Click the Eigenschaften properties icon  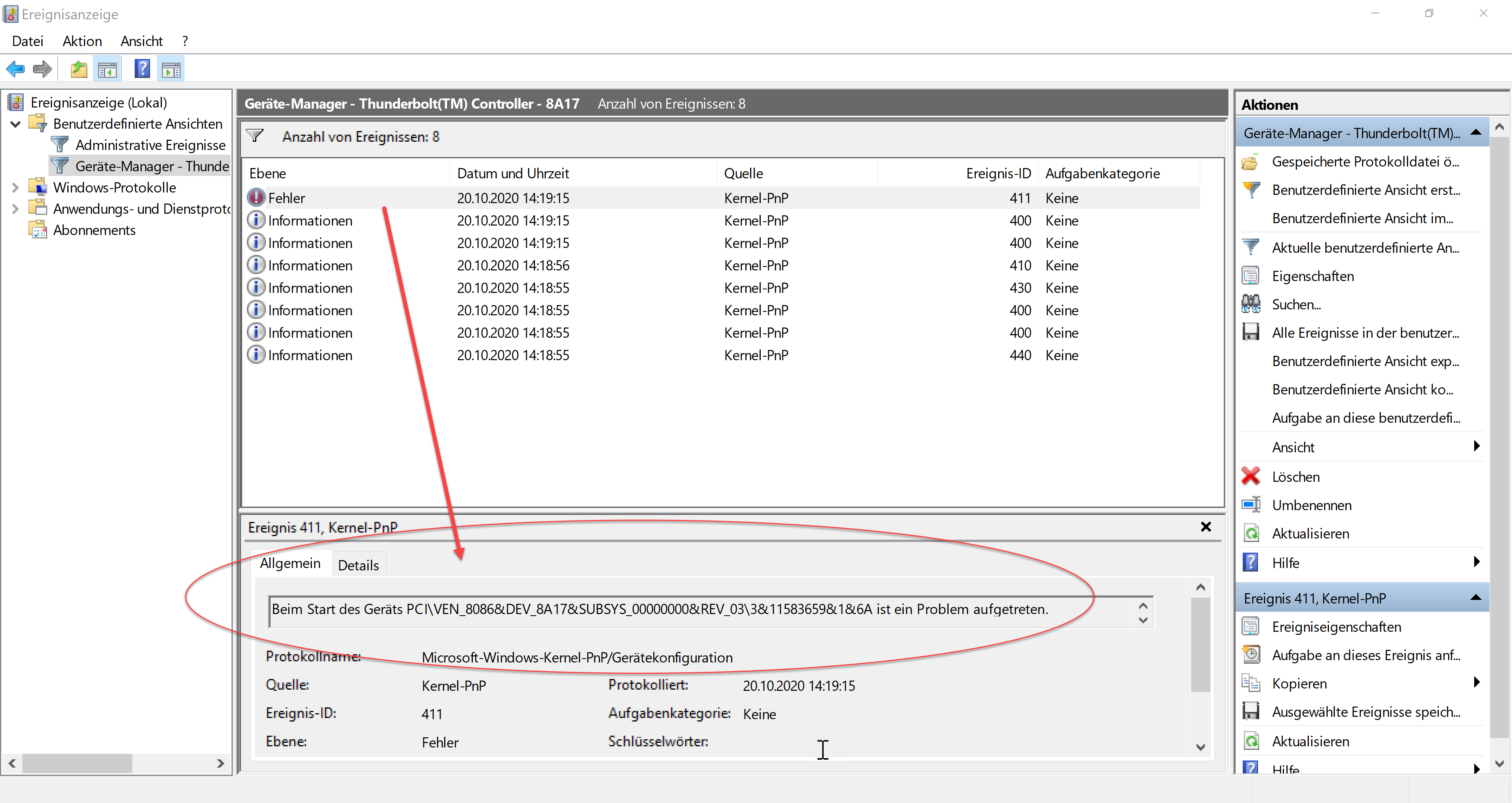point(1251,275)
